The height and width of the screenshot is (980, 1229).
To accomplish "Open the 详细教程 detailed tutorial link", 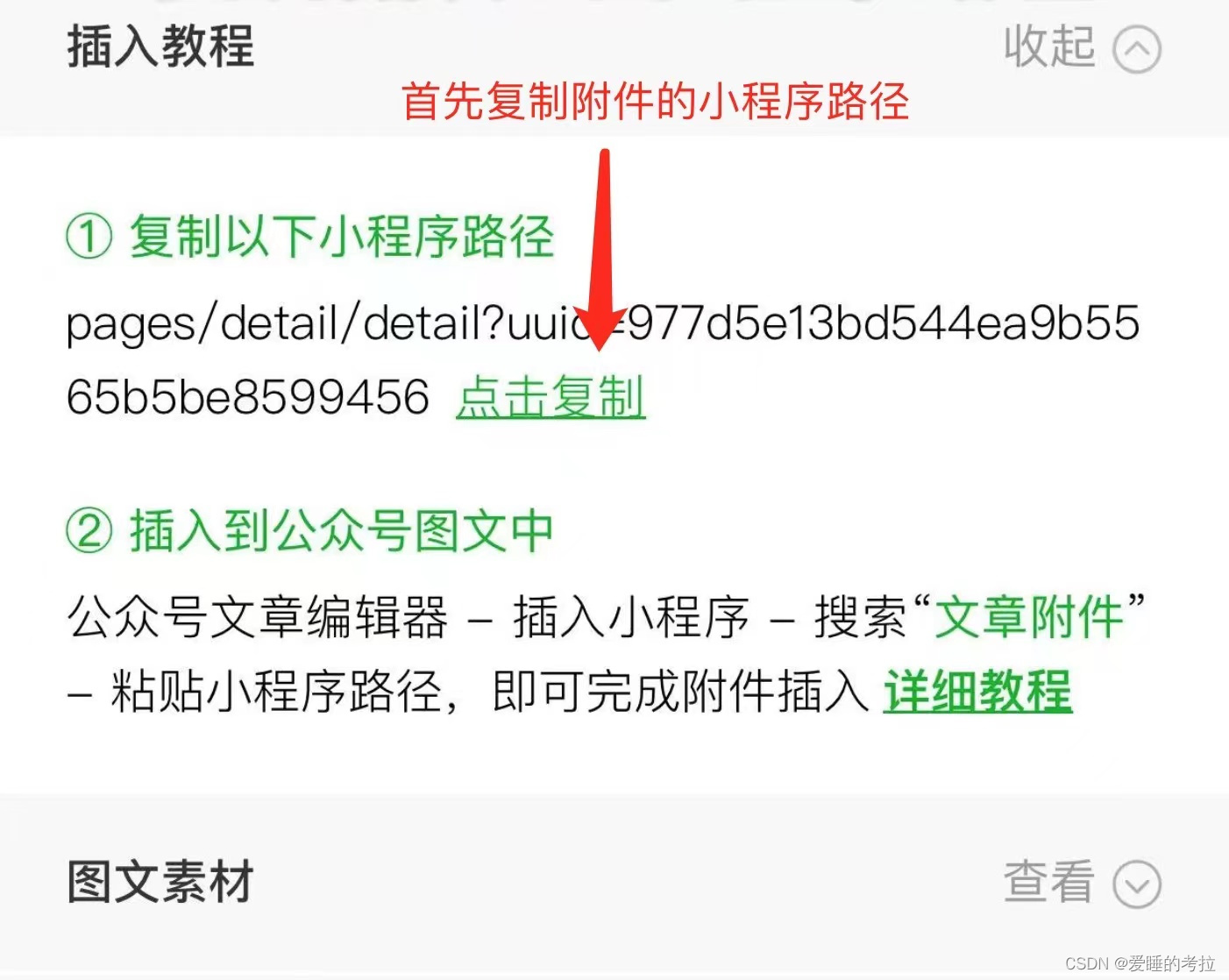I will click(x=977, y=692).
